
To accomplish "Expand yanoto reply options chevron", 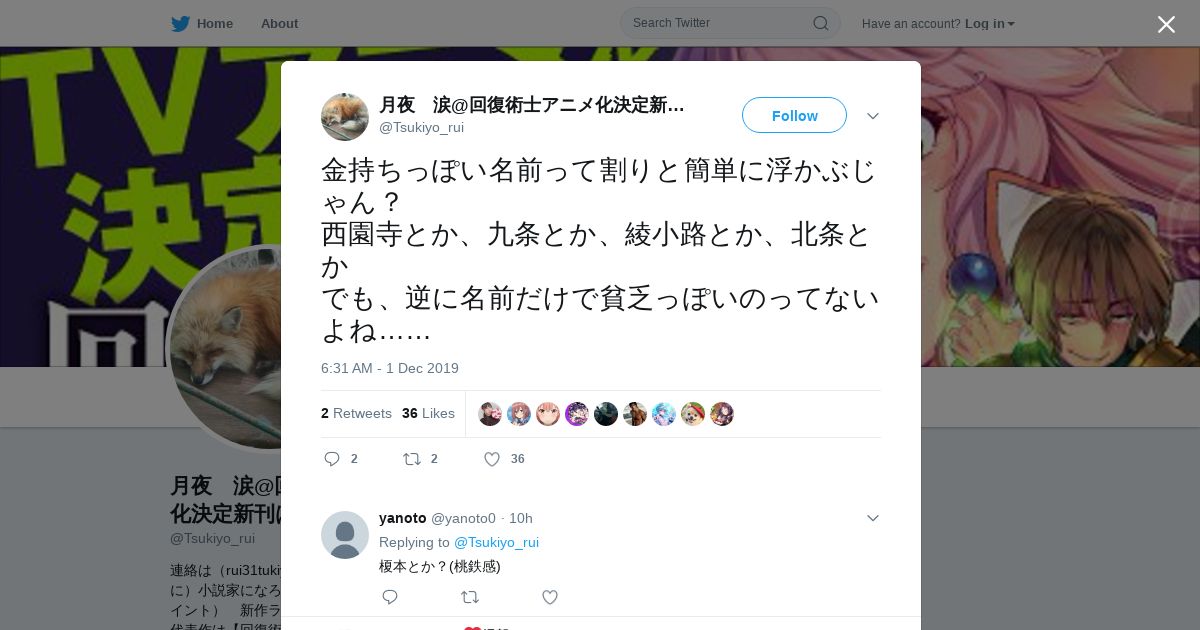I will click(873, 518).
